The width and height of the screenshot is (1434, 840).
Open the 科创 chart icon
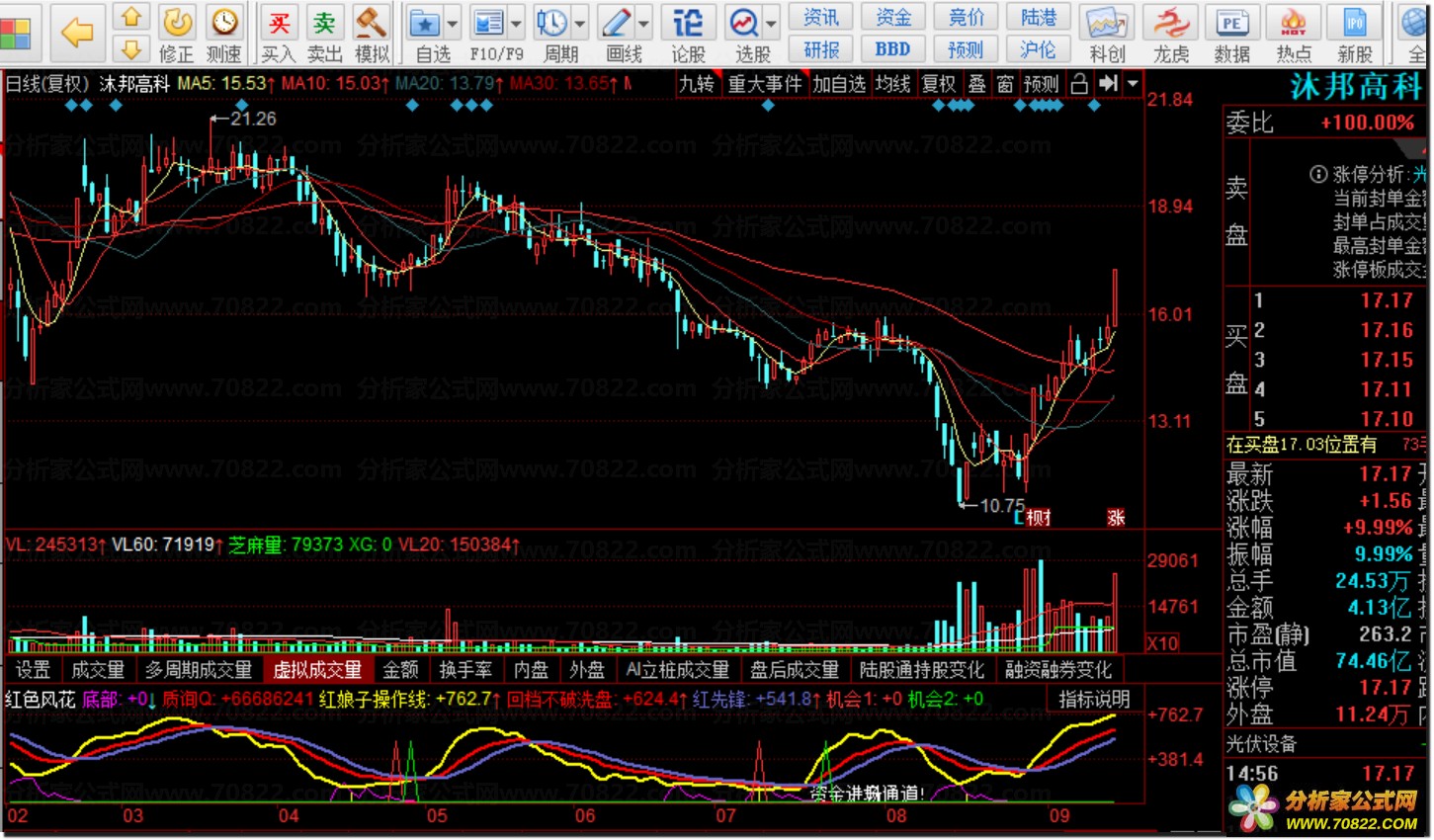pos(1107,22)
